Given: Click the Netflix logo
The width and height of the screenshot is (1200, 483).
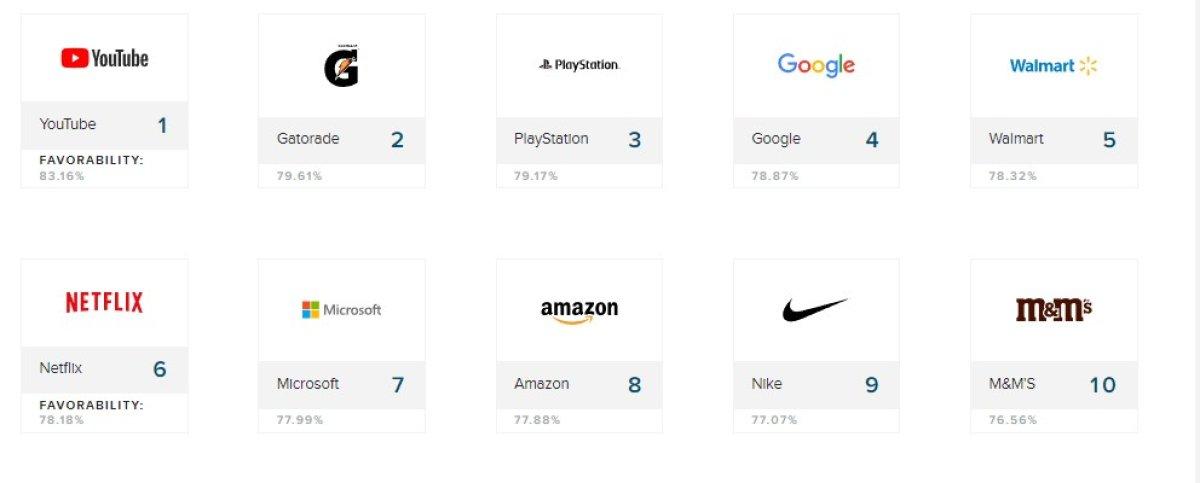Looking at the screenshot, I should (x=104, y=302).
